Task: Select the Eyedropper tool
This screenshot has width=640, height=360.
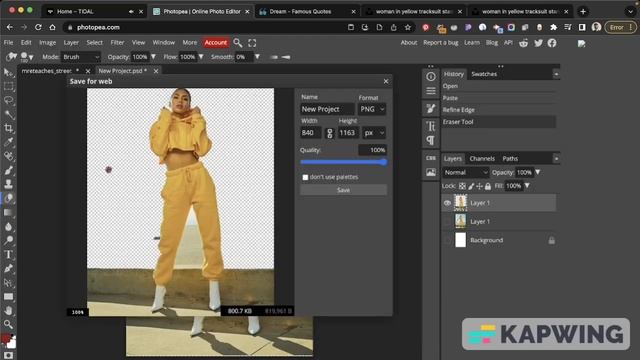Action: tap(8, 142)
